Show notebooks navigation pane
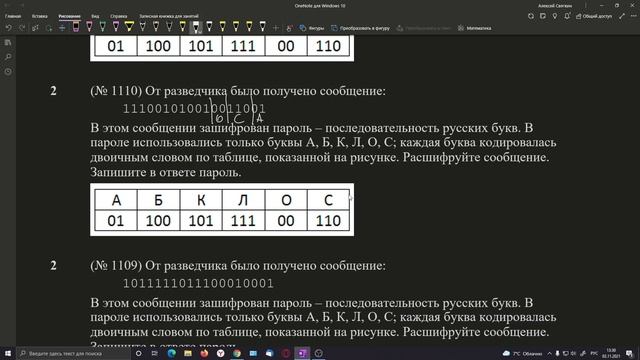Screen dimensions: 640x360 click(8, 42)
